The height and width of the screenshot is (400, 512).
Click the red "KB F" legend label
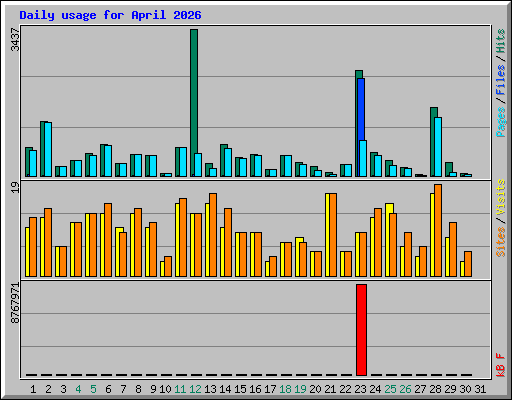point(501,365)
